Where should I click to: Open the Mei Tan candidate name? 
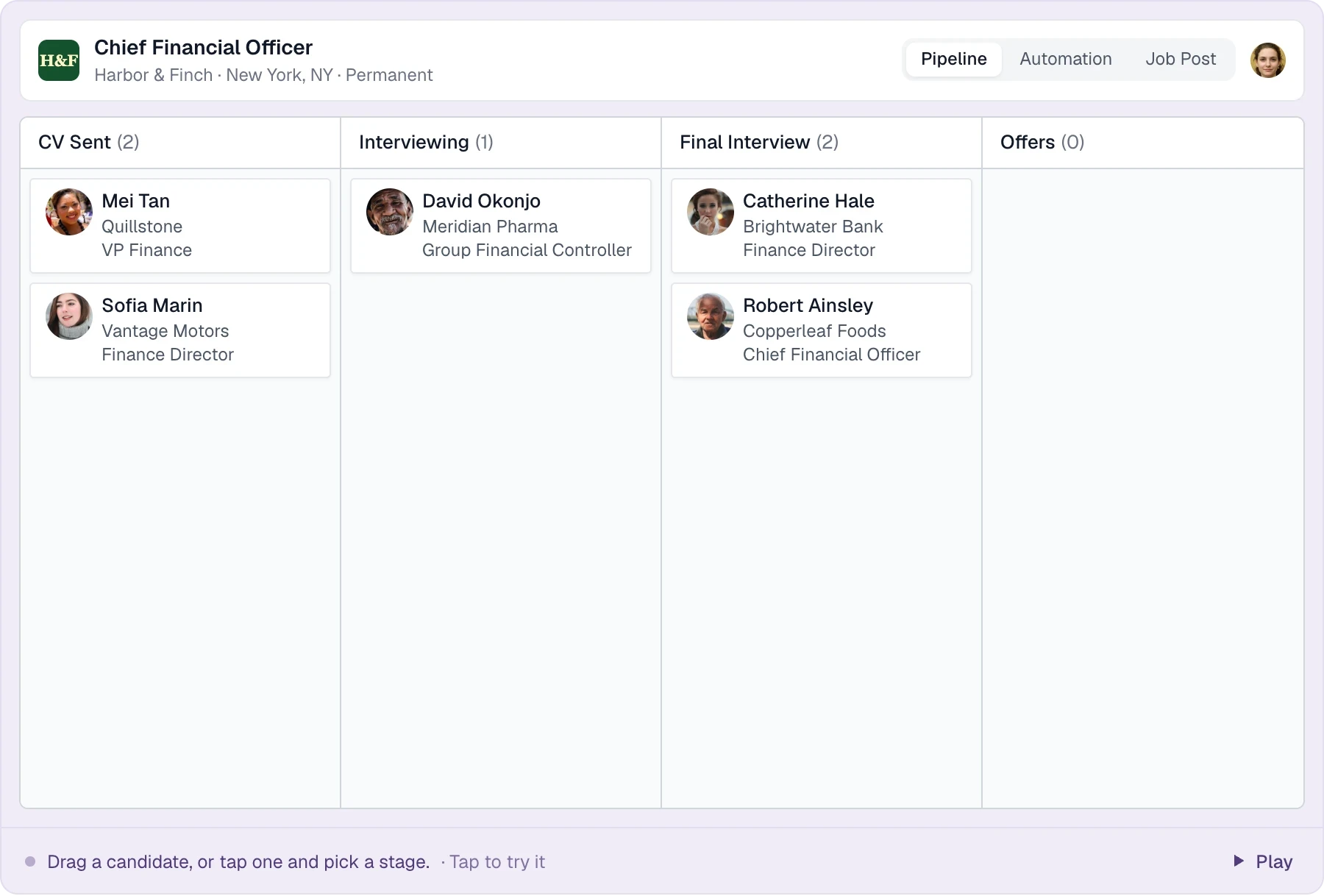coord(136,201)
